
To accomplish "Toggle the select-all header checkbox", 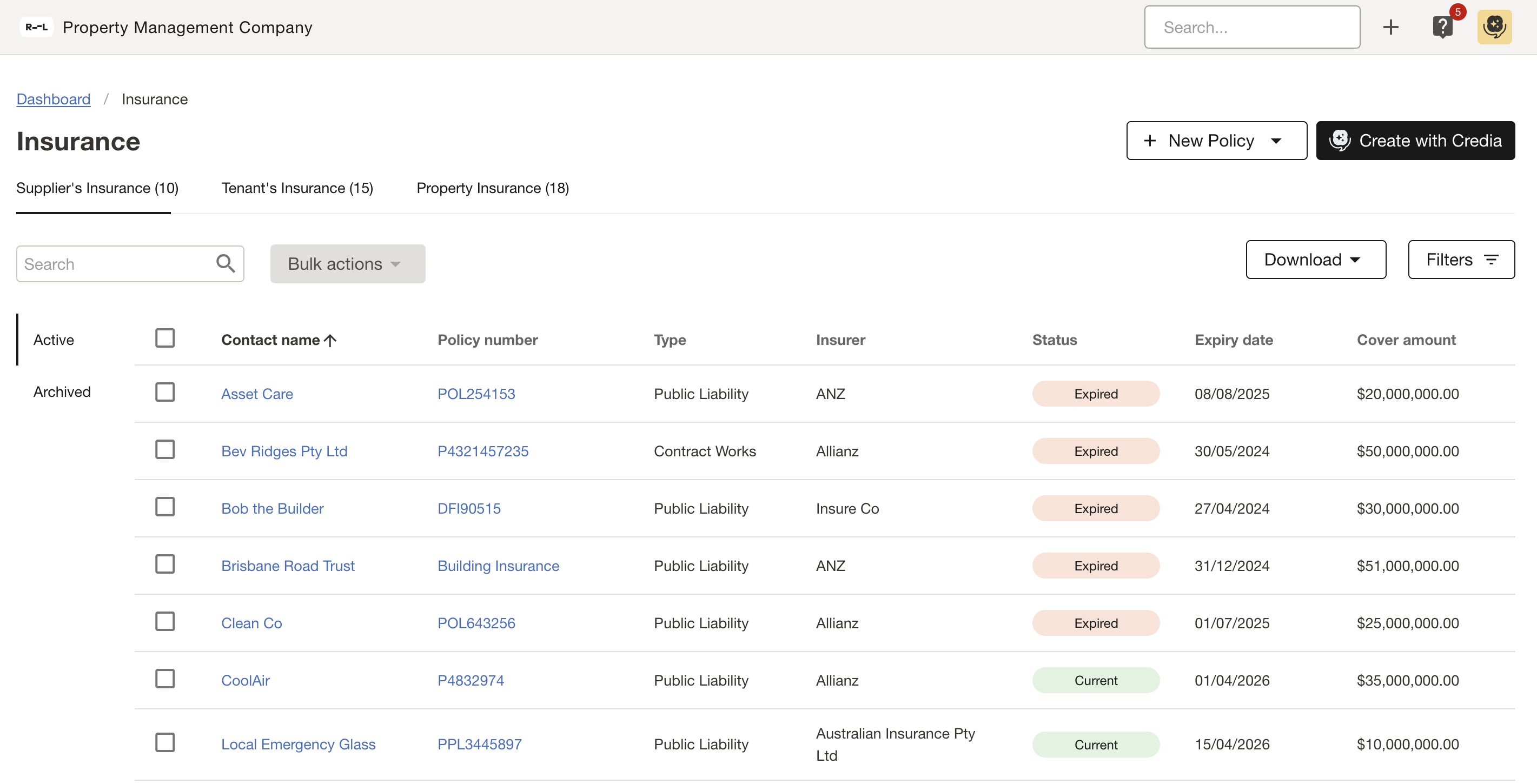I will pyautogui.click(x=164, y=338).
